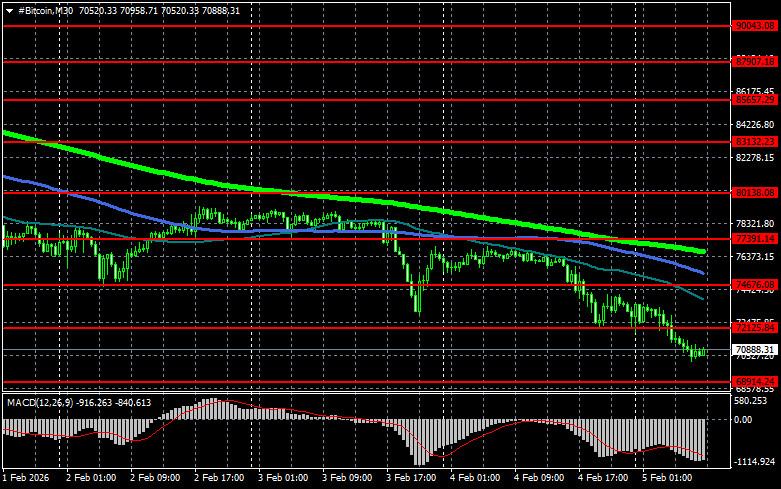Click the MACD 0.00 scale value

745,420
